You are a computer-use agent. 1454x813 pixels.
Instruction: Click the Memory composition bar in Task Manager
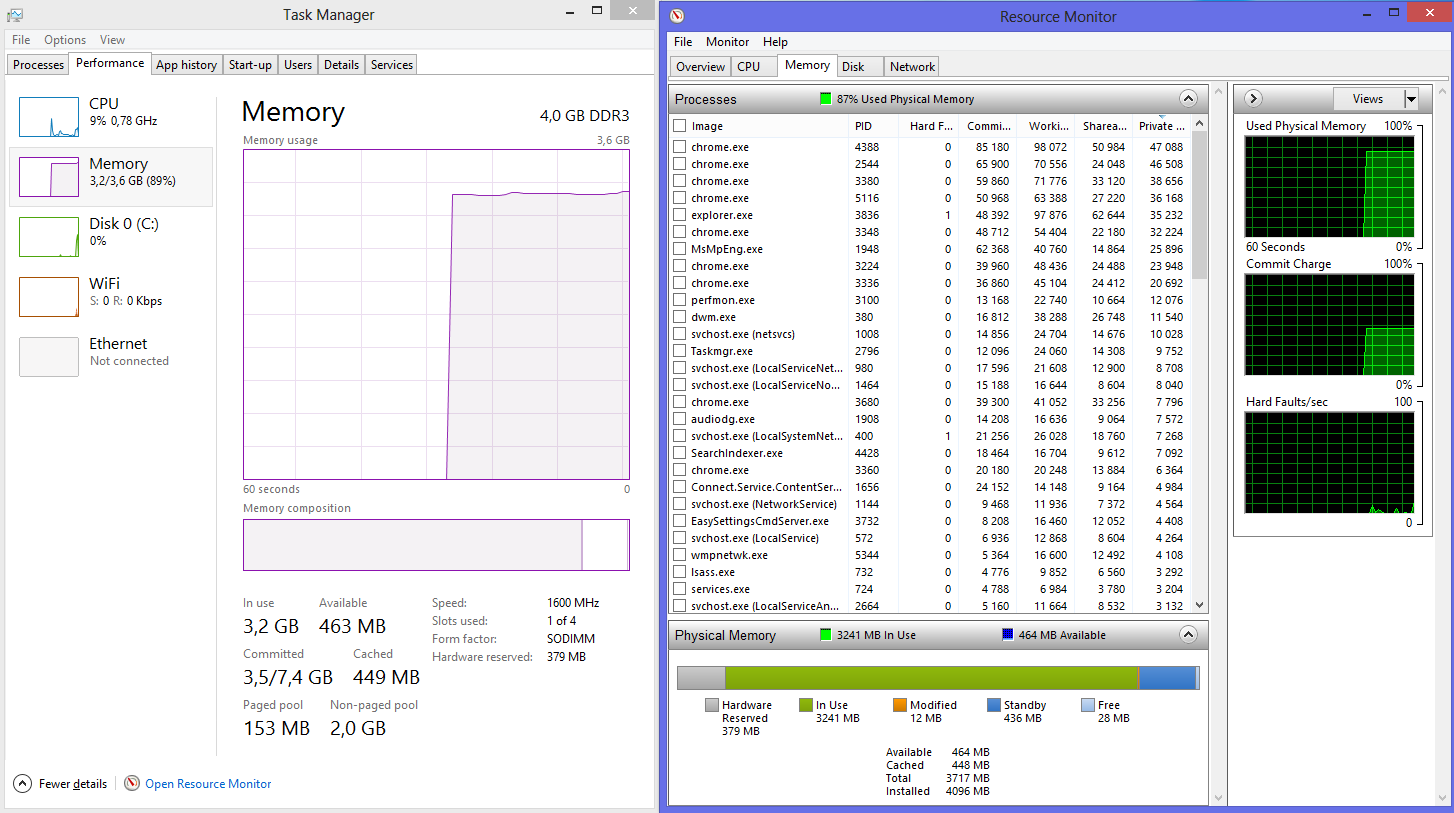click(436, 545)
